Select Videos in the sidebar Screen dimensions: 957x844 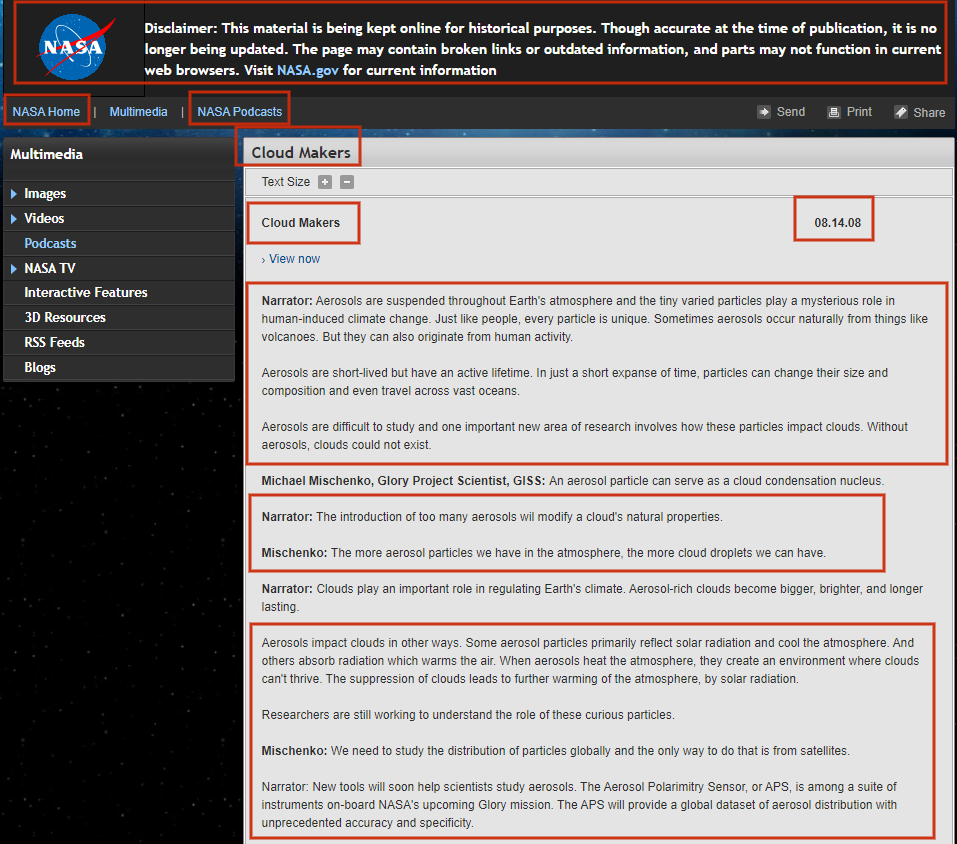(44, 218)
